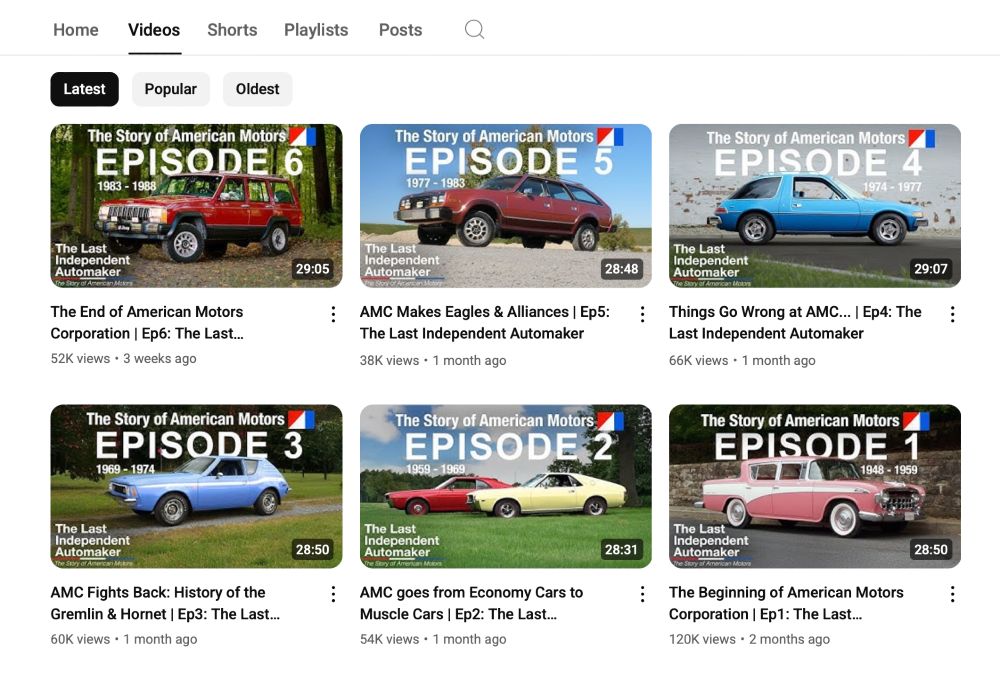Click the channel search magnifier icon

tap(474, 29)
